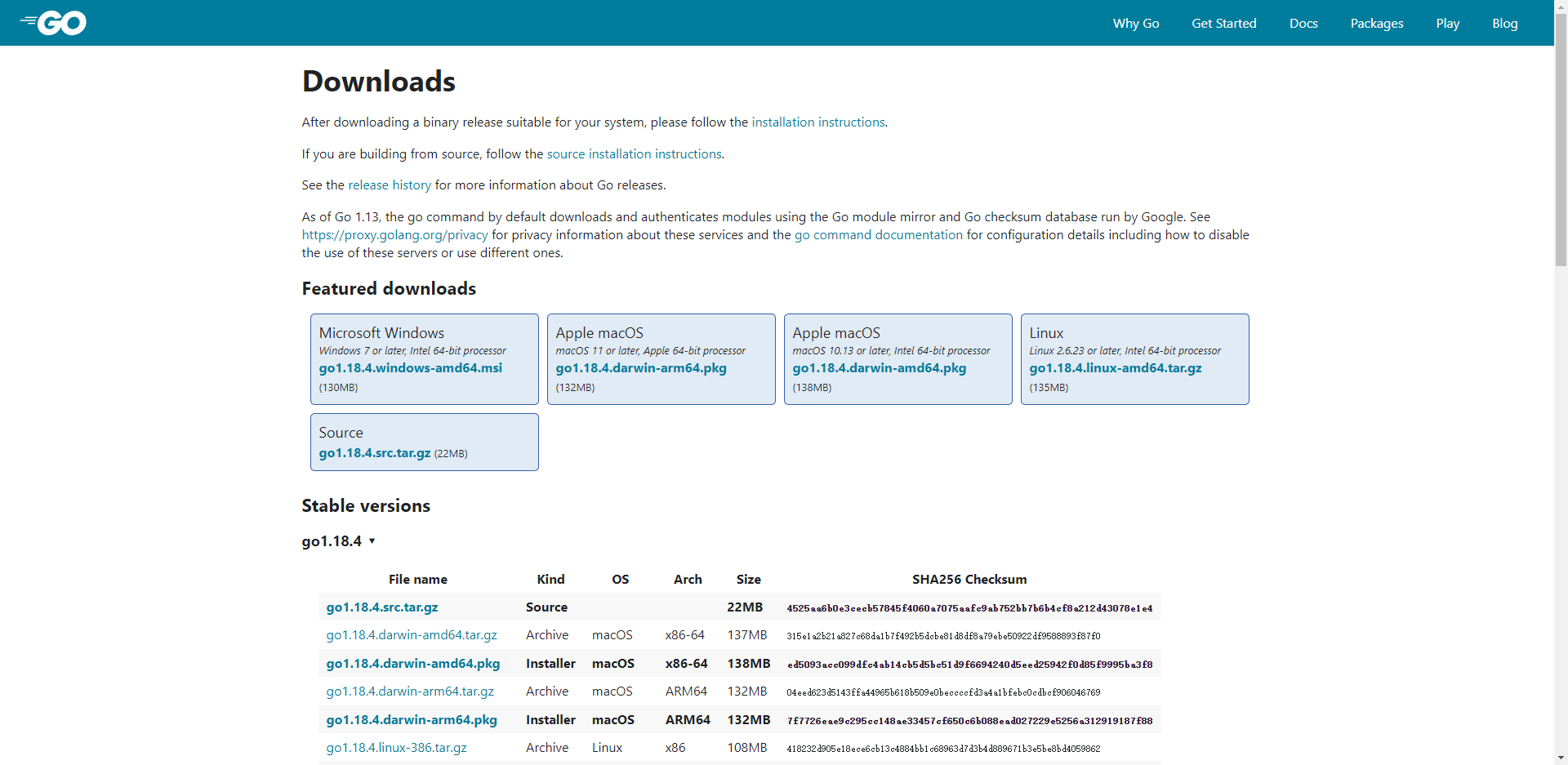
Task: Click go1.18.4.src.tar.gz in the table
Action: click(382, 607)
